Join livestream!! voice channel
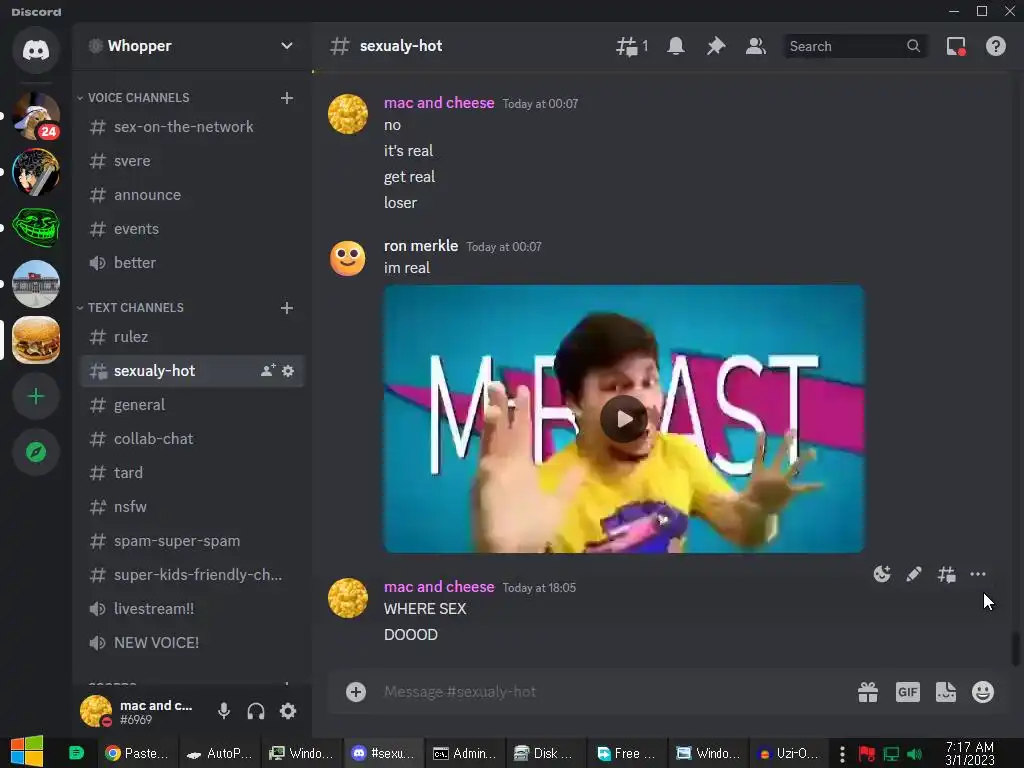The height and width of the screenshot is (768, 1024). 192,609
